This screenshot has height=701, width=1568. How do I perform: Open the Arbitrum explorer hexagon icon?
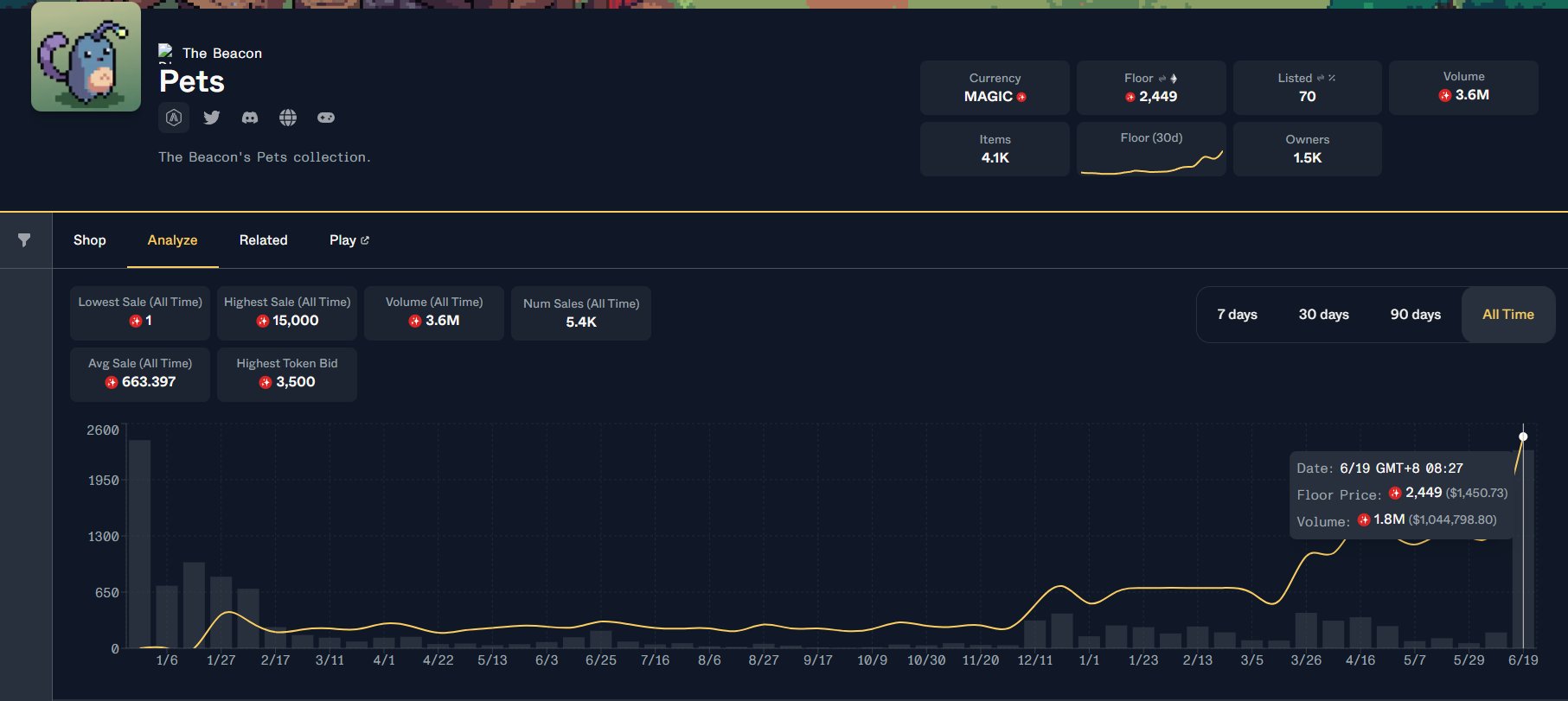point(174,118)
